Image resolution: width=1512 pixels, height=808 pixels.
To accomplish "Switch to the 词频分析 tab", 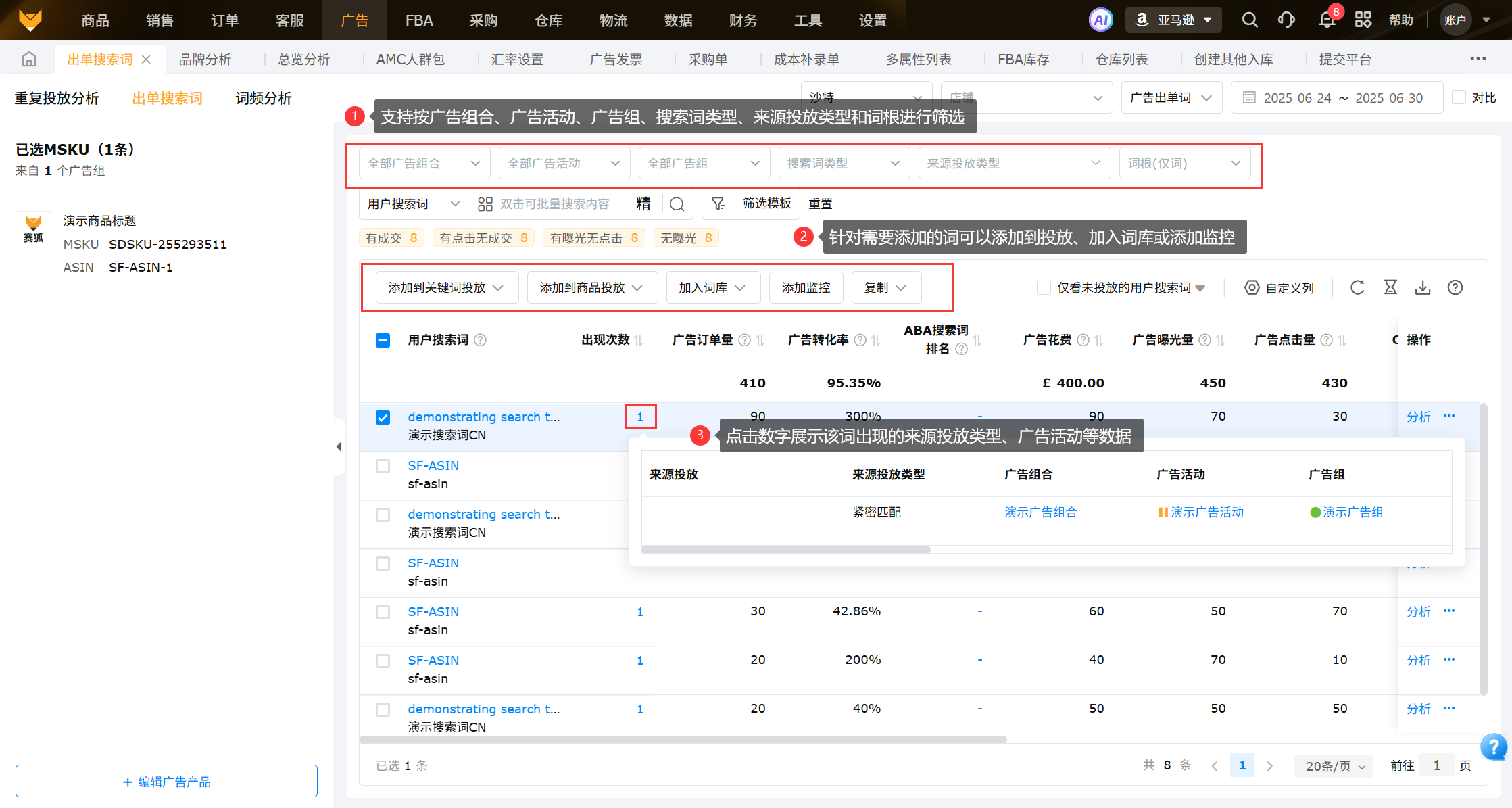I will 263,99.
